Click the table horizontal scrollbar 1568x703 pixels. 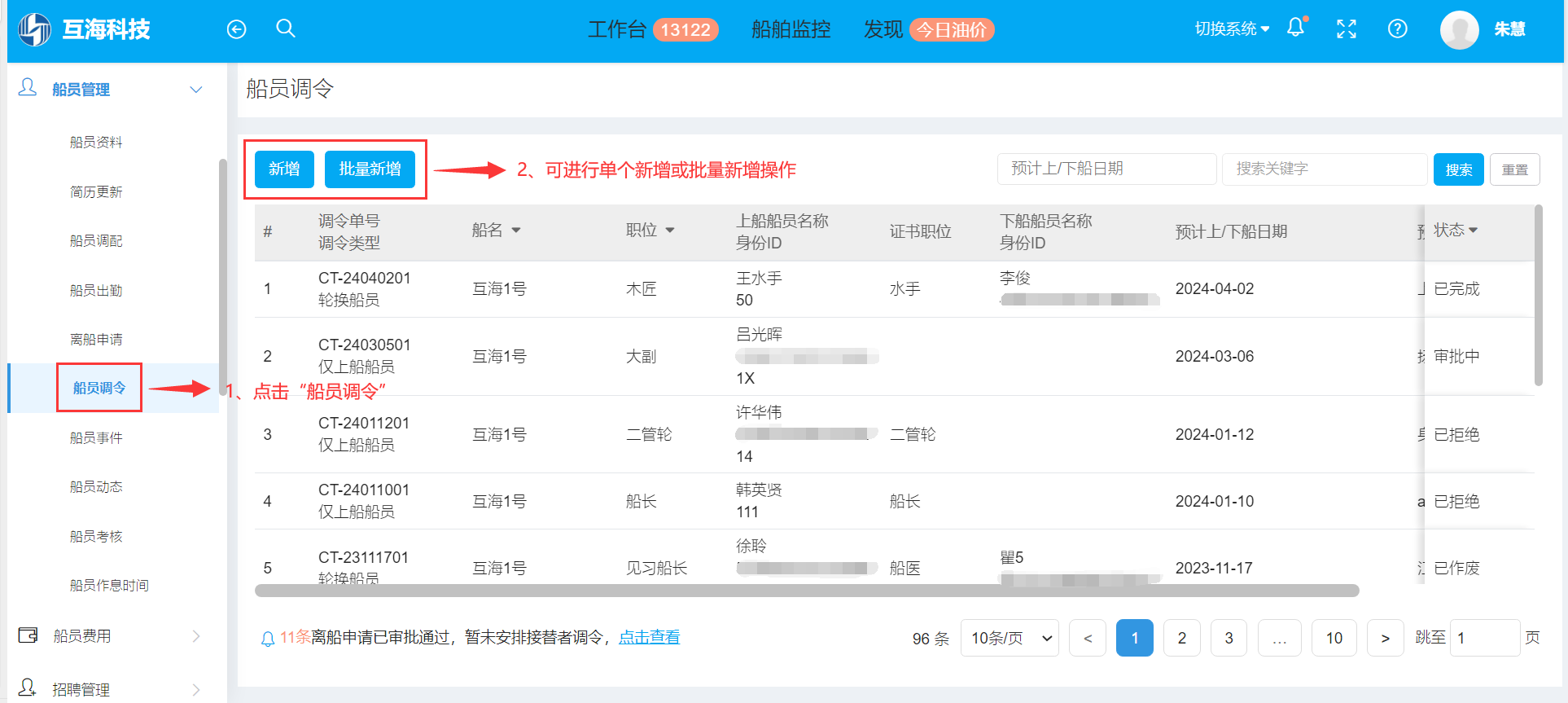[x=807, y=591]
